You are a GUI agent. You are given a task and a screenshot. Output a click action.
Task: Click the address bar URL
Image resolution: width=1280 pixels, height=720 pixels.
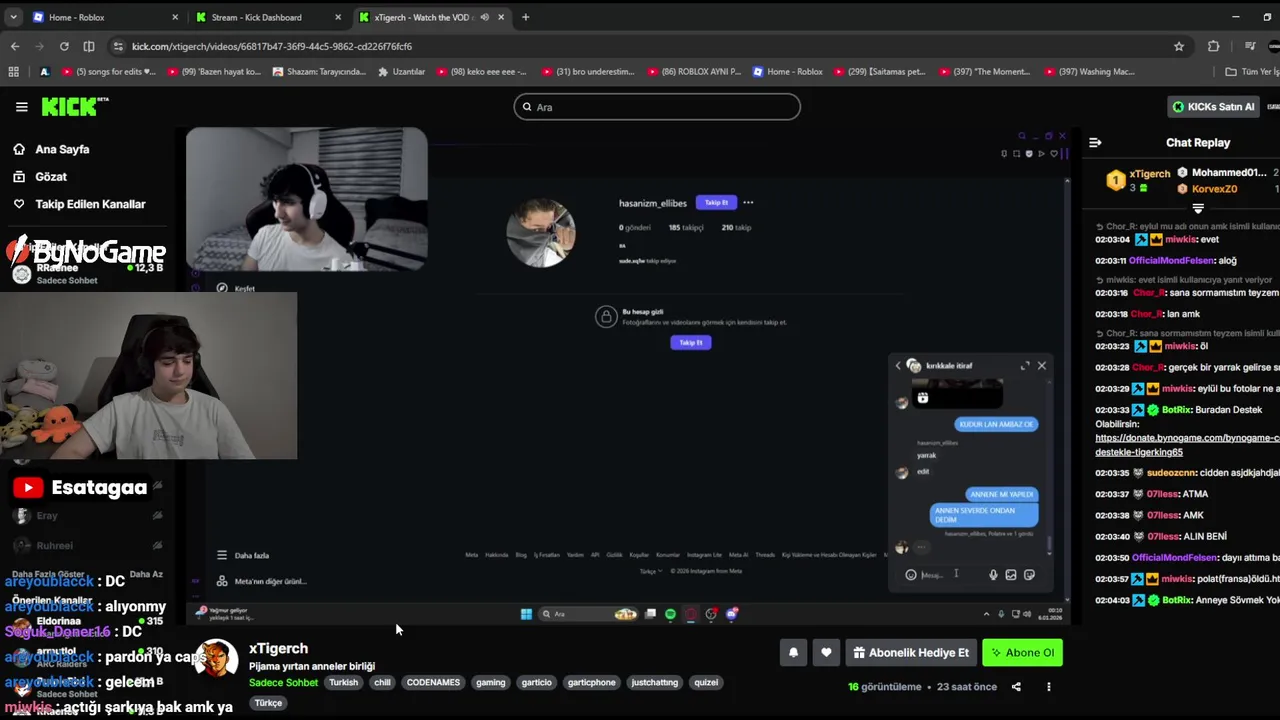[x=272, y=46]
